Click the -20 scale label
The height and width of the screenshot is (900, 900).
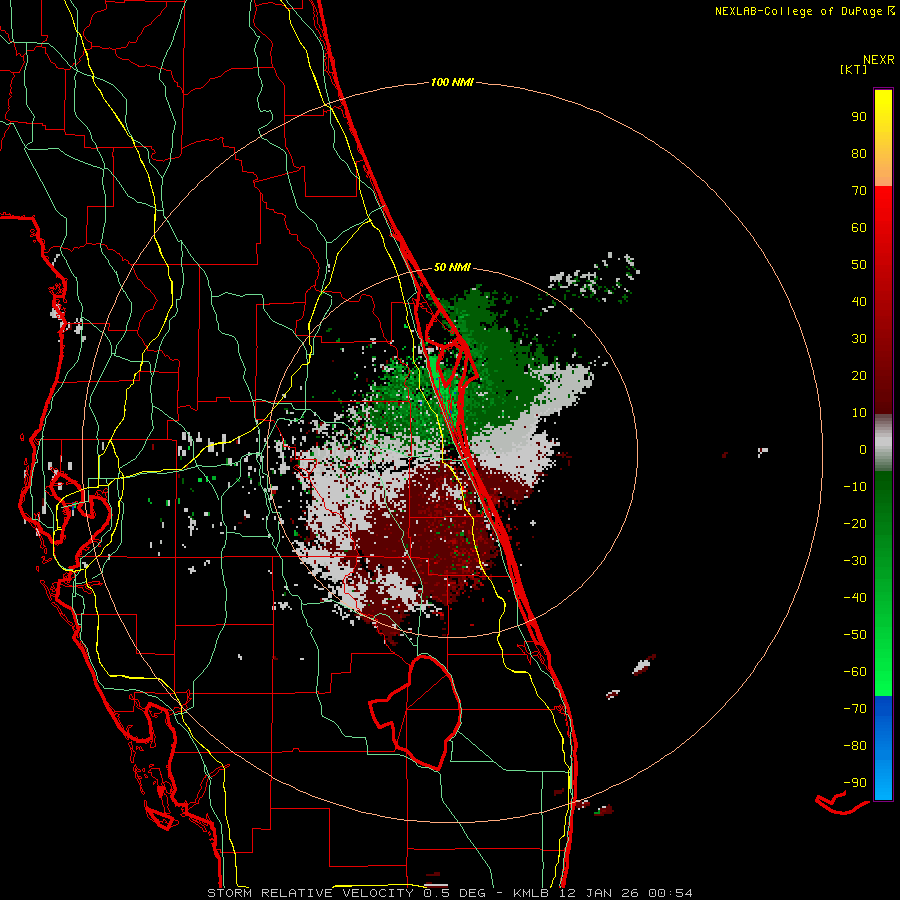[855, 524]
